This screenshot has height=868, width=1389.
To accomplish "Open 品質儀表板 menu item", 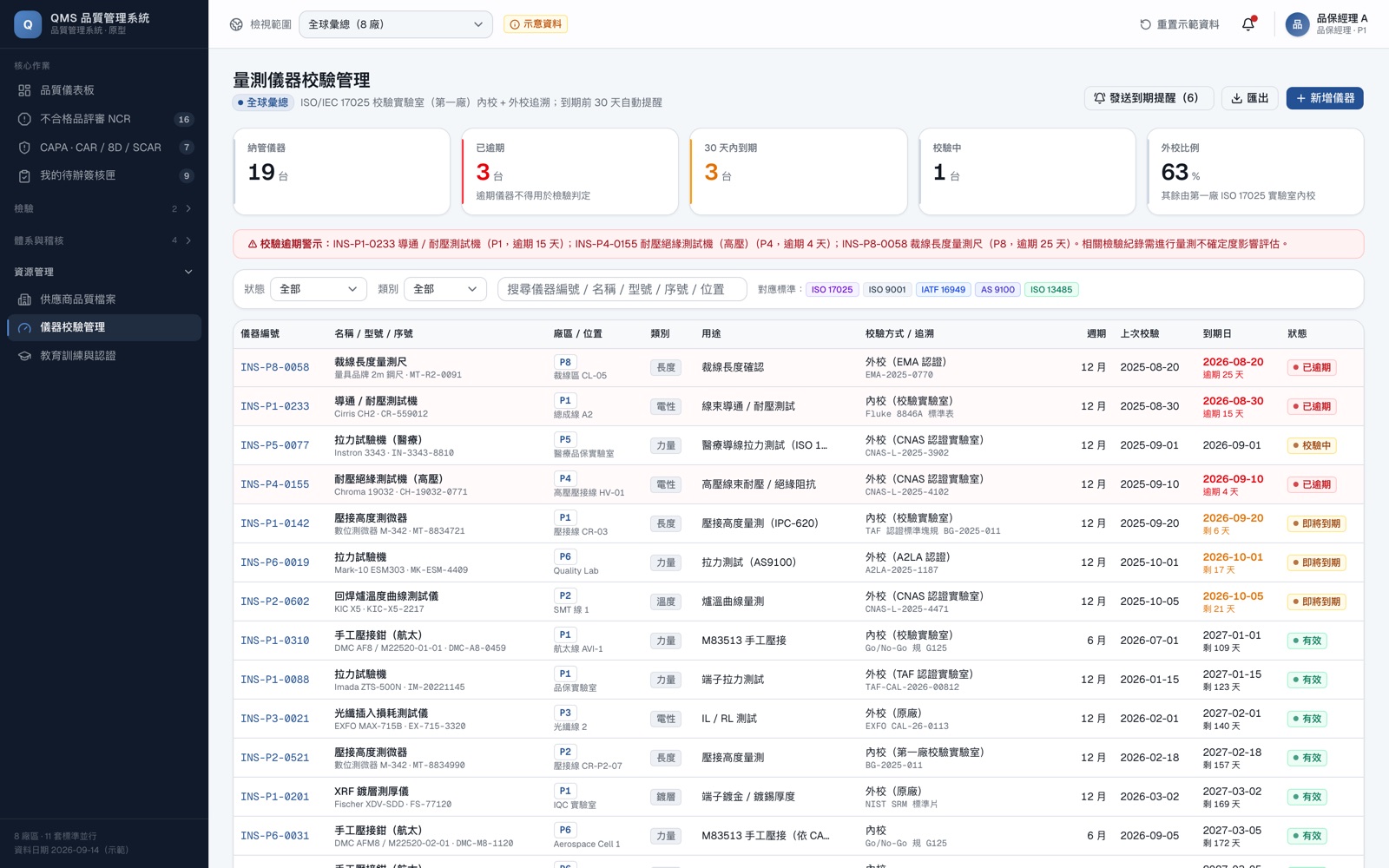I will click(104, 90).
